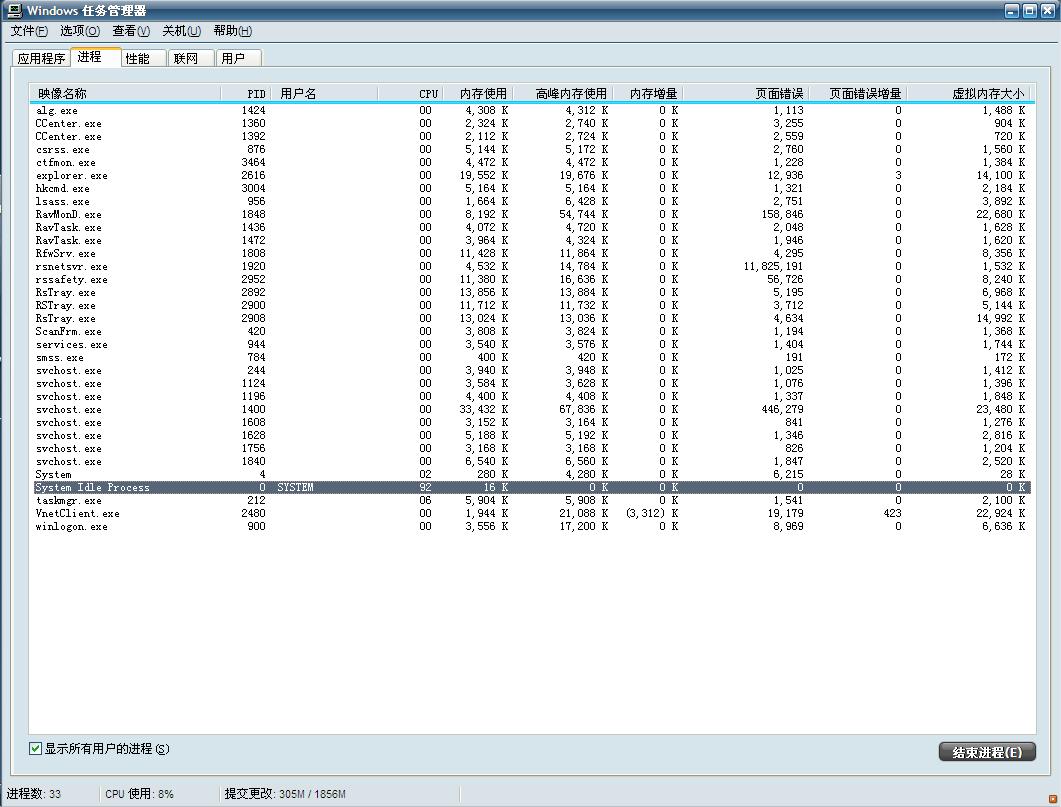Switch to the 性能 tab
1061x807 pixels.
click(x=143, y=58)
